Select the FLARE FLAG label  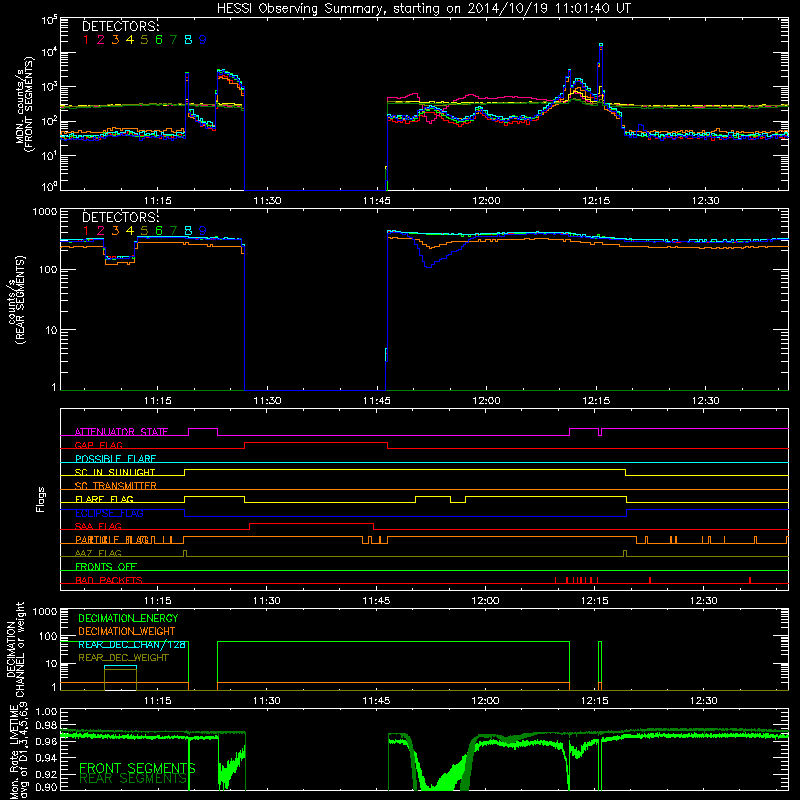[x=104, y=499]
